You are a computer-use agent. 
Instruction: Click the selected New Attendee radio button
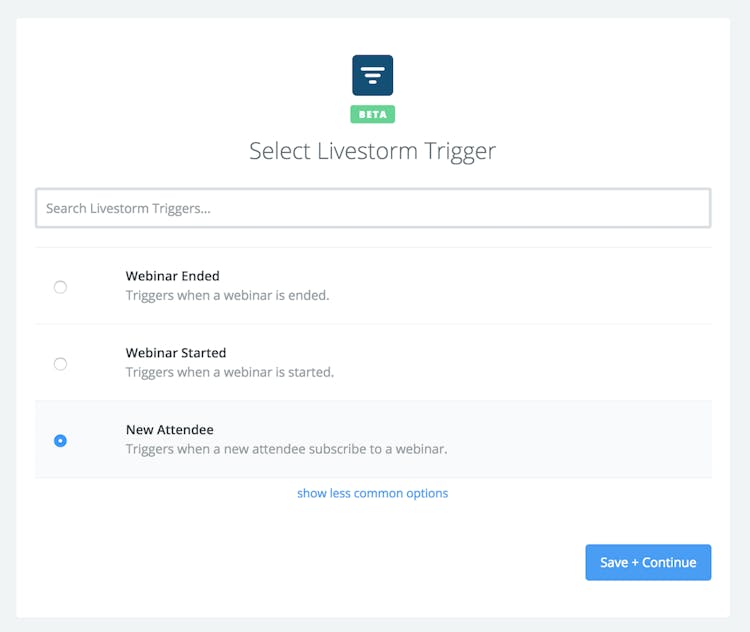(x=60, y=441)
